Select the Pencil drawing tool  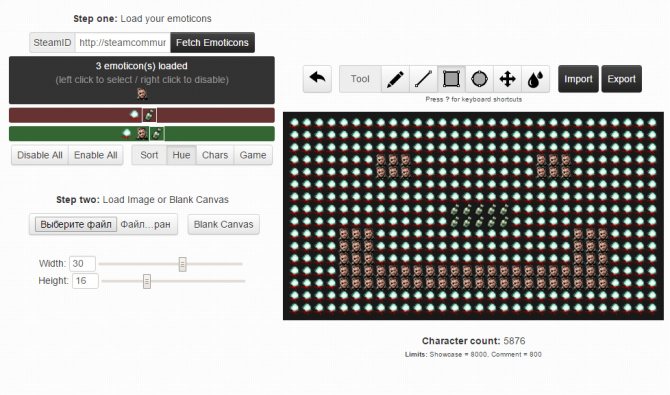pyautogui.click(x=395, y=79)
